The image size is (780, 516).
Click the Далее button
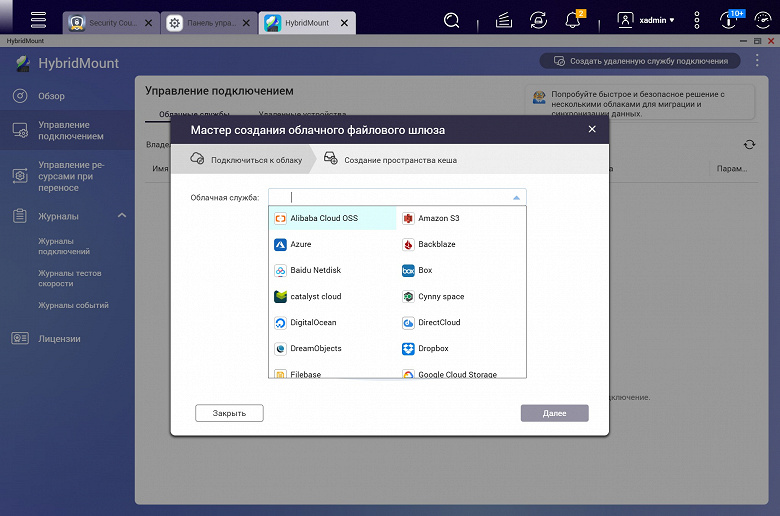coord(555,413)
